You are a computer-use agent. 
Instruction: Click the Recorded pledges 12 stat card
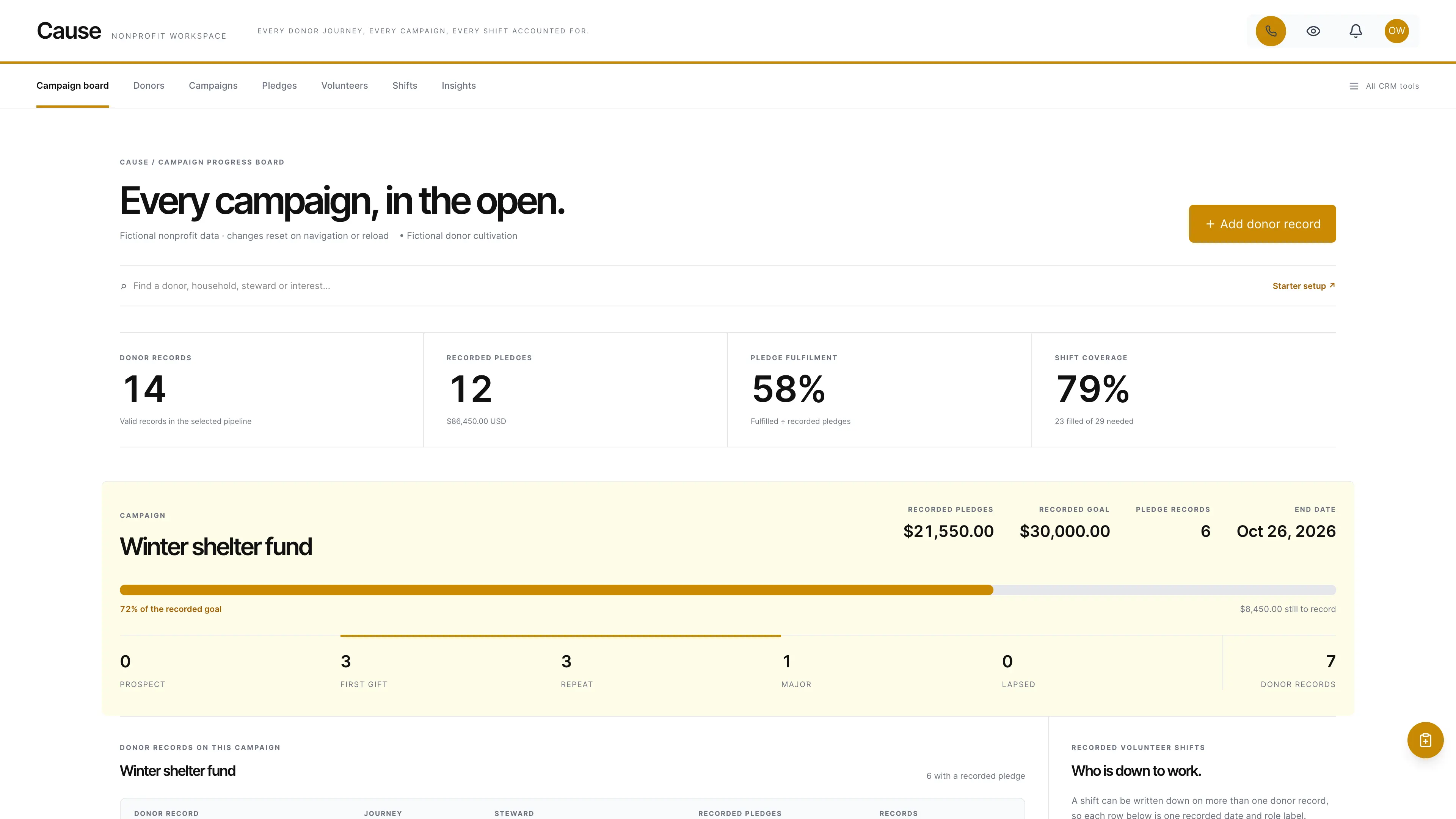click(576, 390)
